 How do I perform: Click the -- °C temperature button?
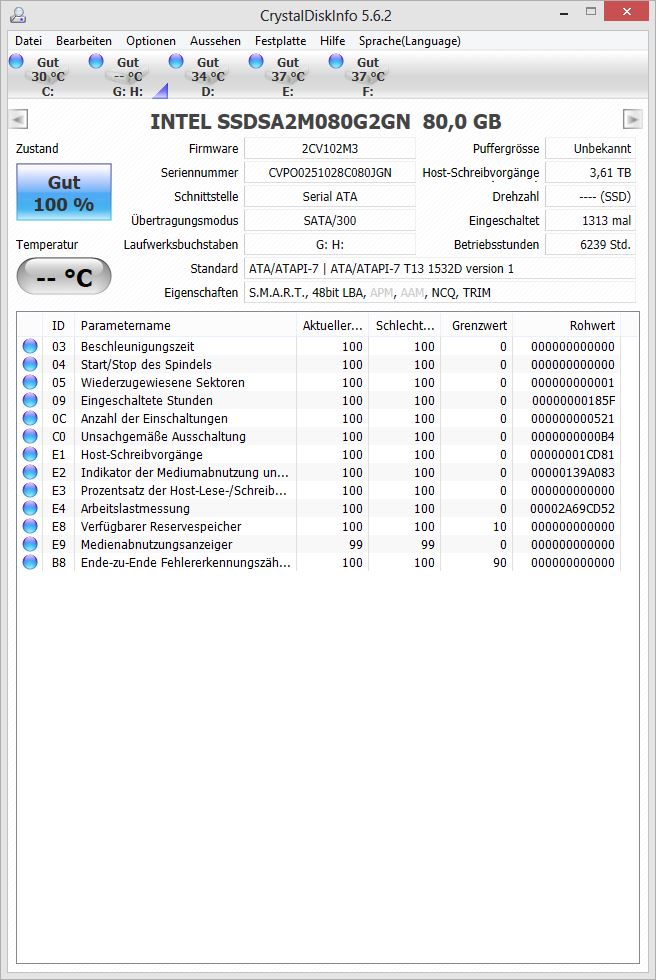point(64,276)
